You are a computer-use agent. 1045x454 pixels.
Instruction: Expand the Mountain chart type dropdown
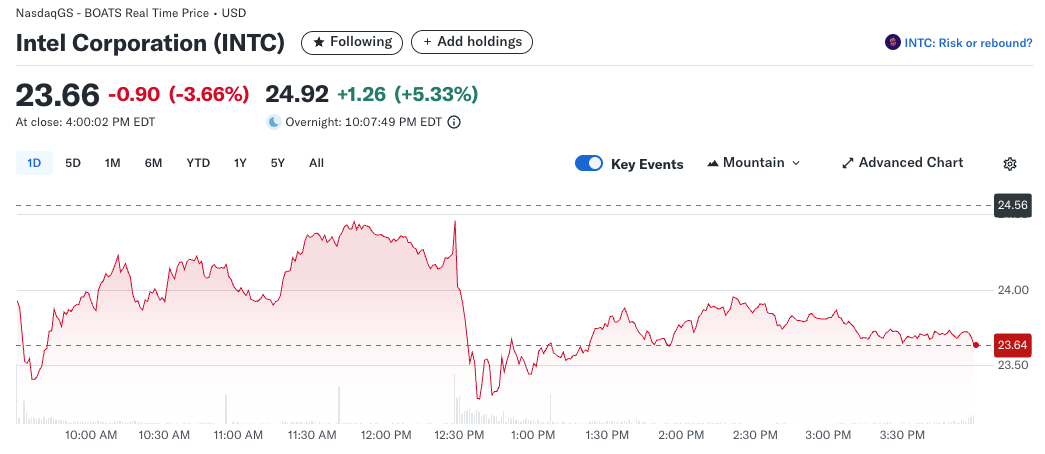pos(796,163)
